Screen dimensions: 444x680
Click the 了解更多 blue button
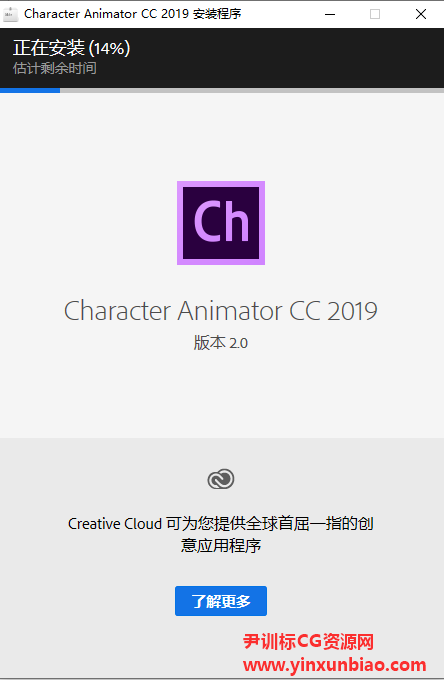coord(221,601)
